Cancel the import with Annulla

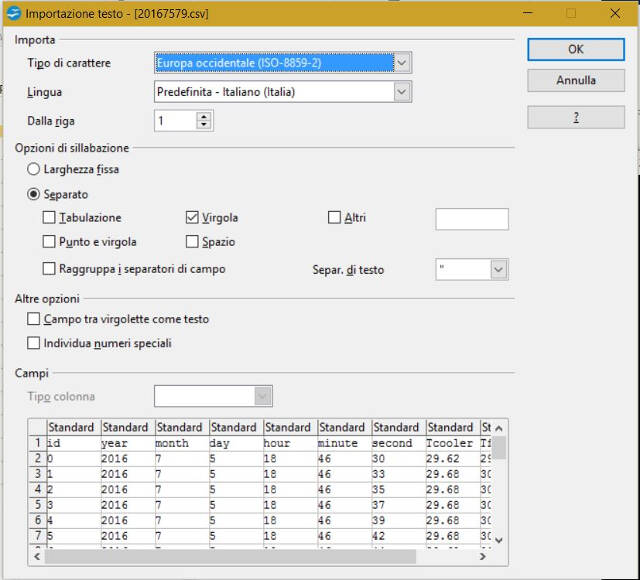(576, 80)
